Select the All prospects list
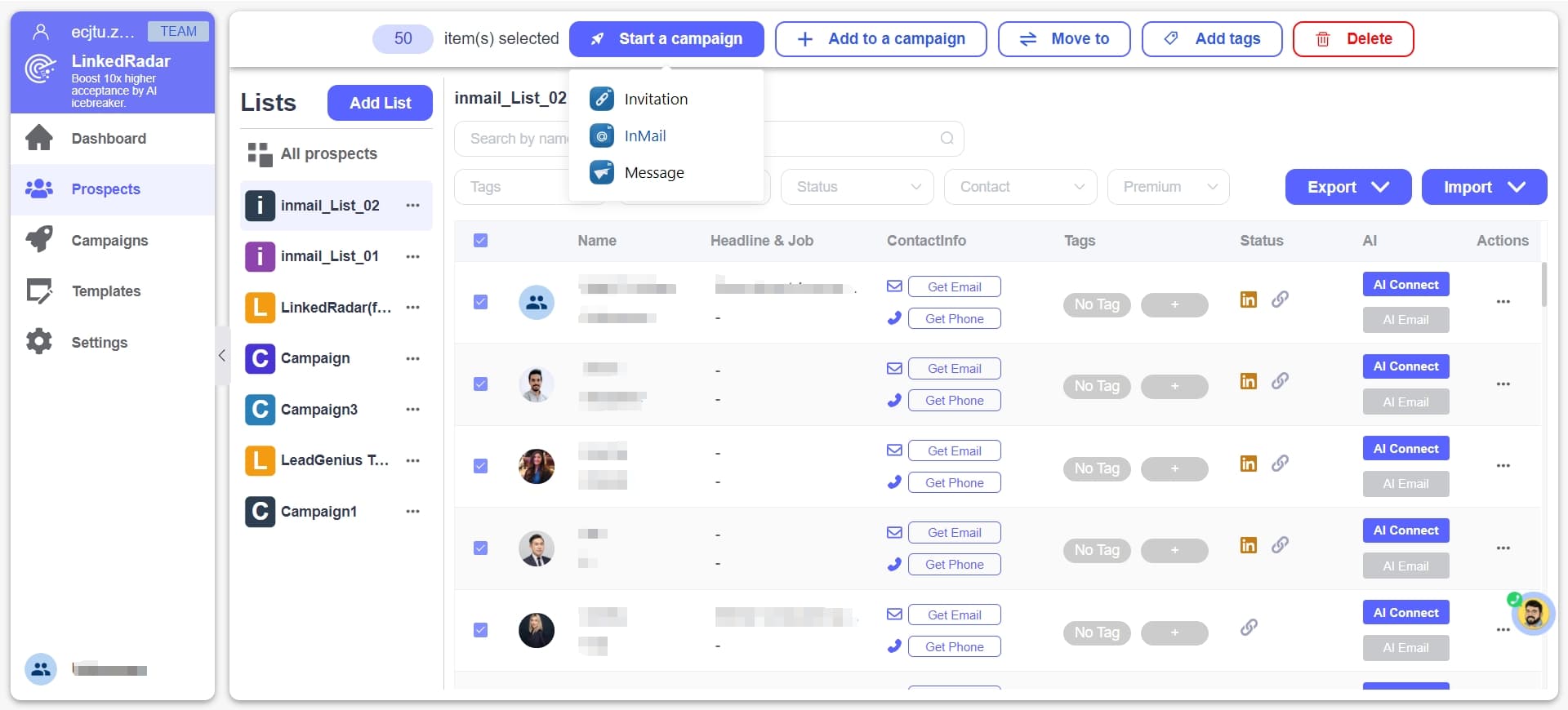1568x710 pixels. [336, 154]
